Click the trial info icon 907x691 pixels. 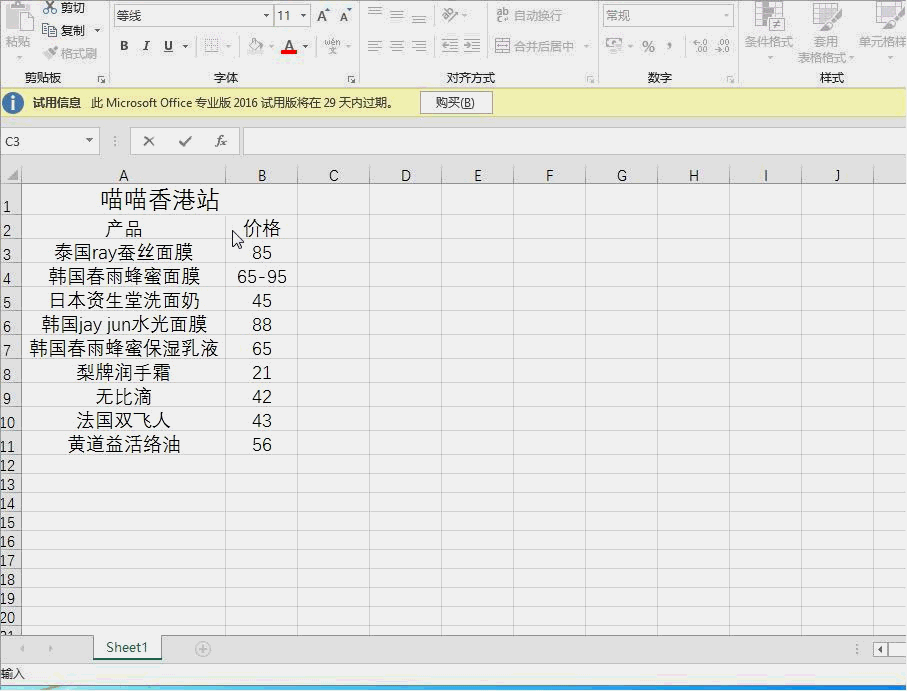(x=13, y=103)
